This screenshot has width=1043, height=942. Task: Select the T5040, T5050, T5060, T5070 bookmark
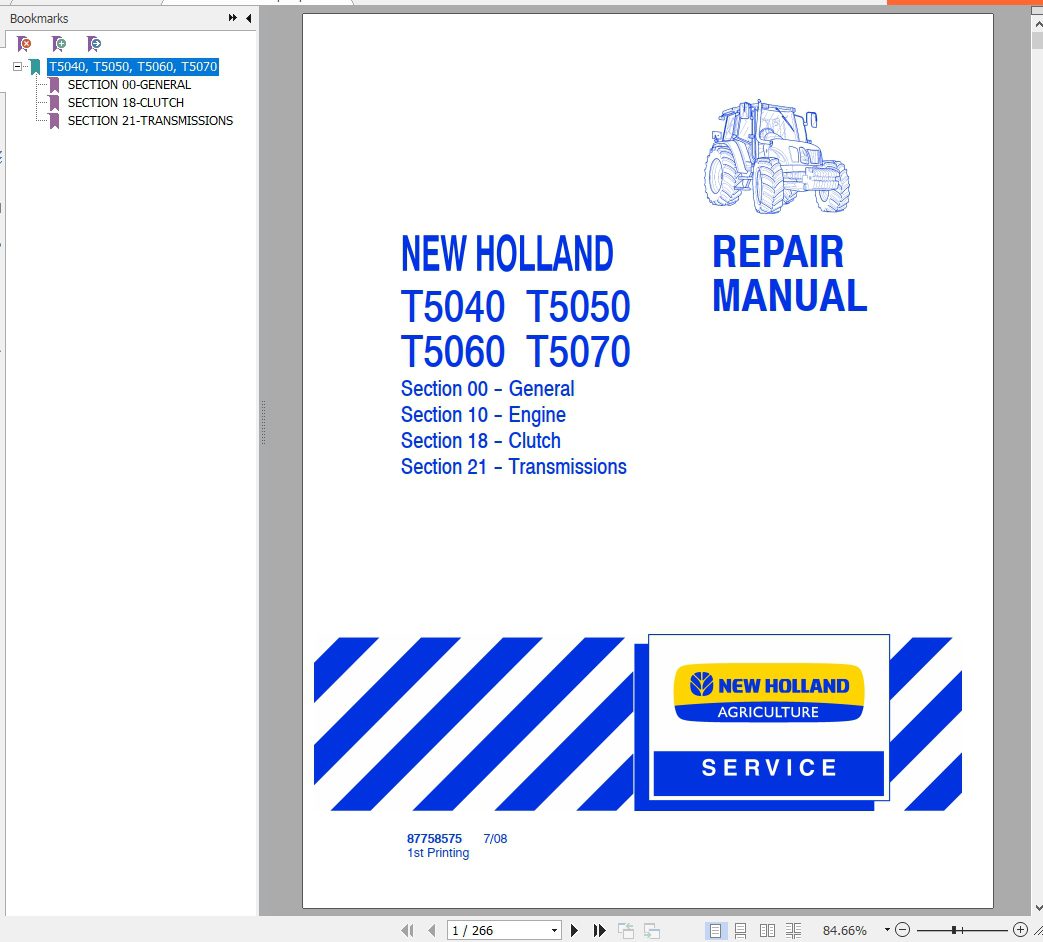(x=133, y=67)
